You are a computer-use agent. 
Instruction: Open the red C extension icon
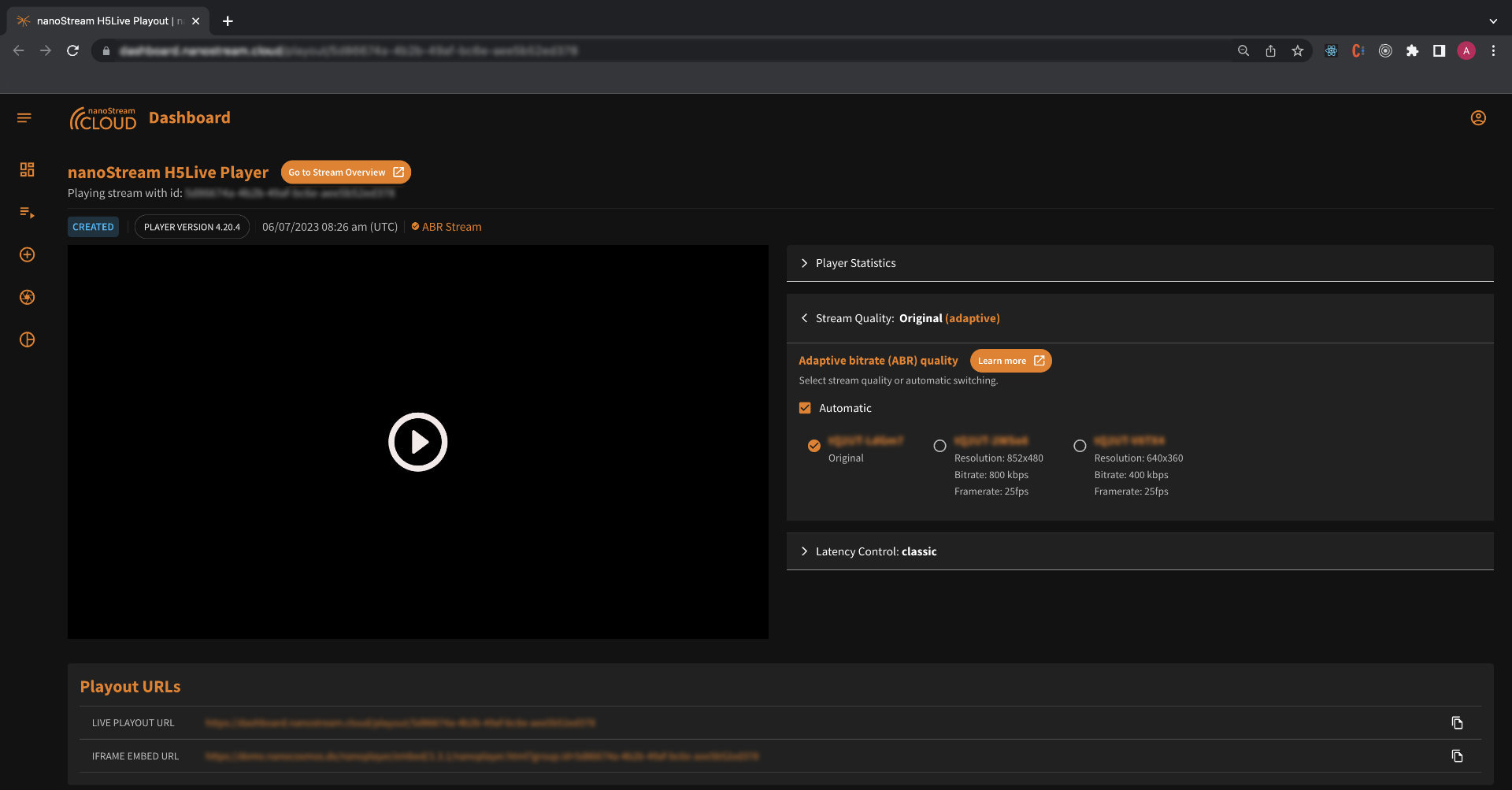coord(1358,50)
